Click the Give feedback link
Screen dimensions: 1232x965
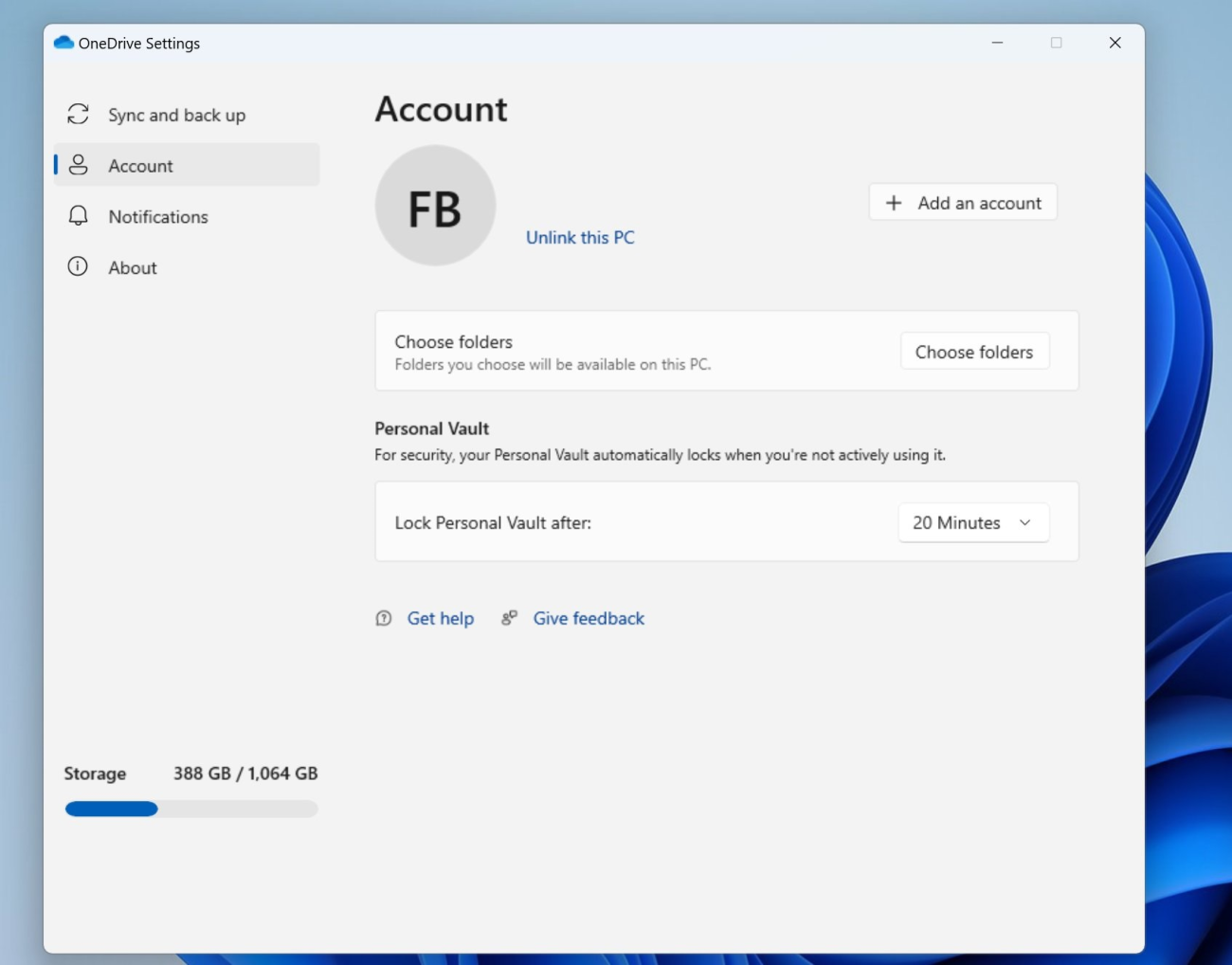click(x=589, y=617)
